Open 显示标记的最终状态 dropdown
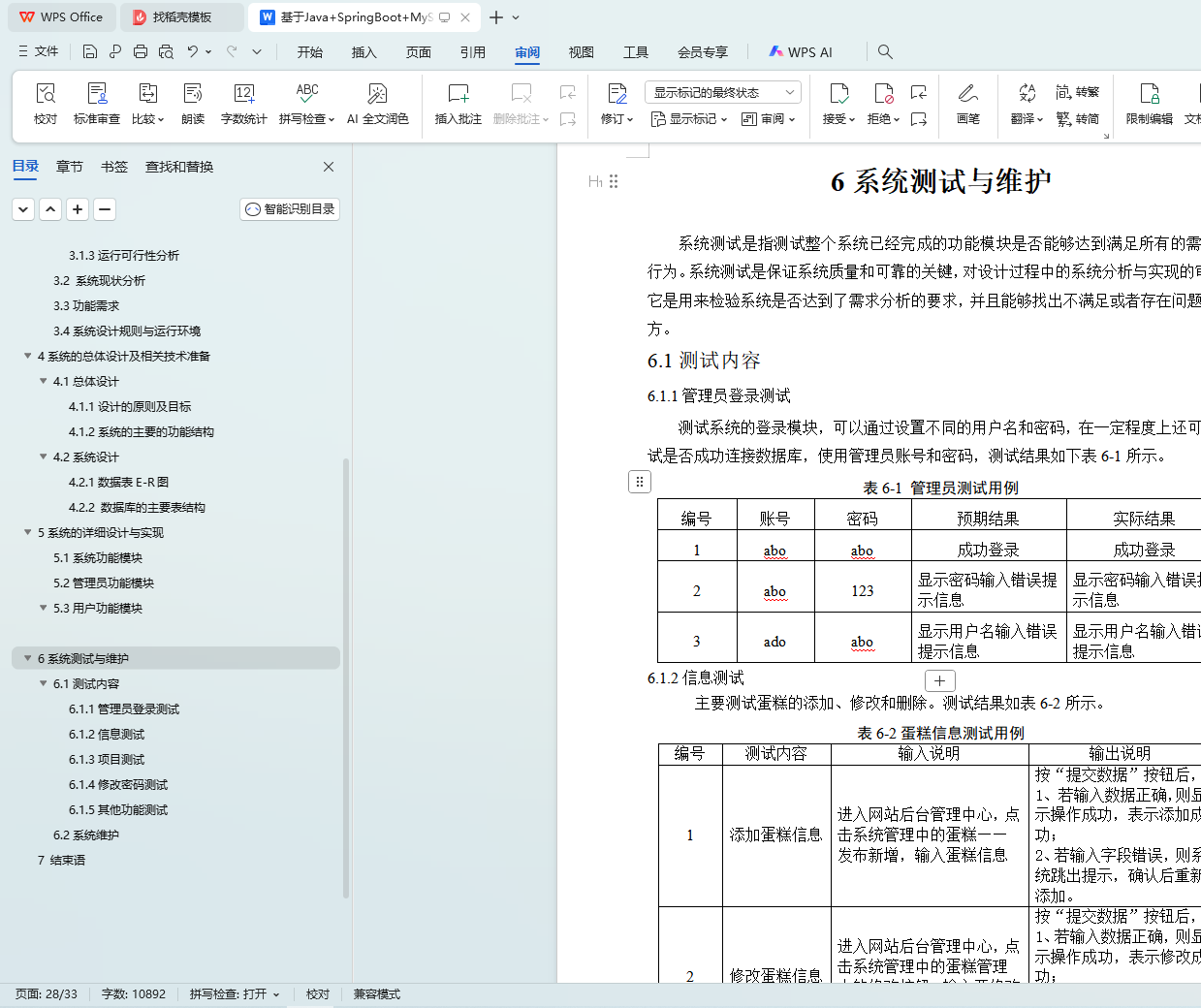The height and width of the screenshot is (1008, 1201). click(722, 92)
